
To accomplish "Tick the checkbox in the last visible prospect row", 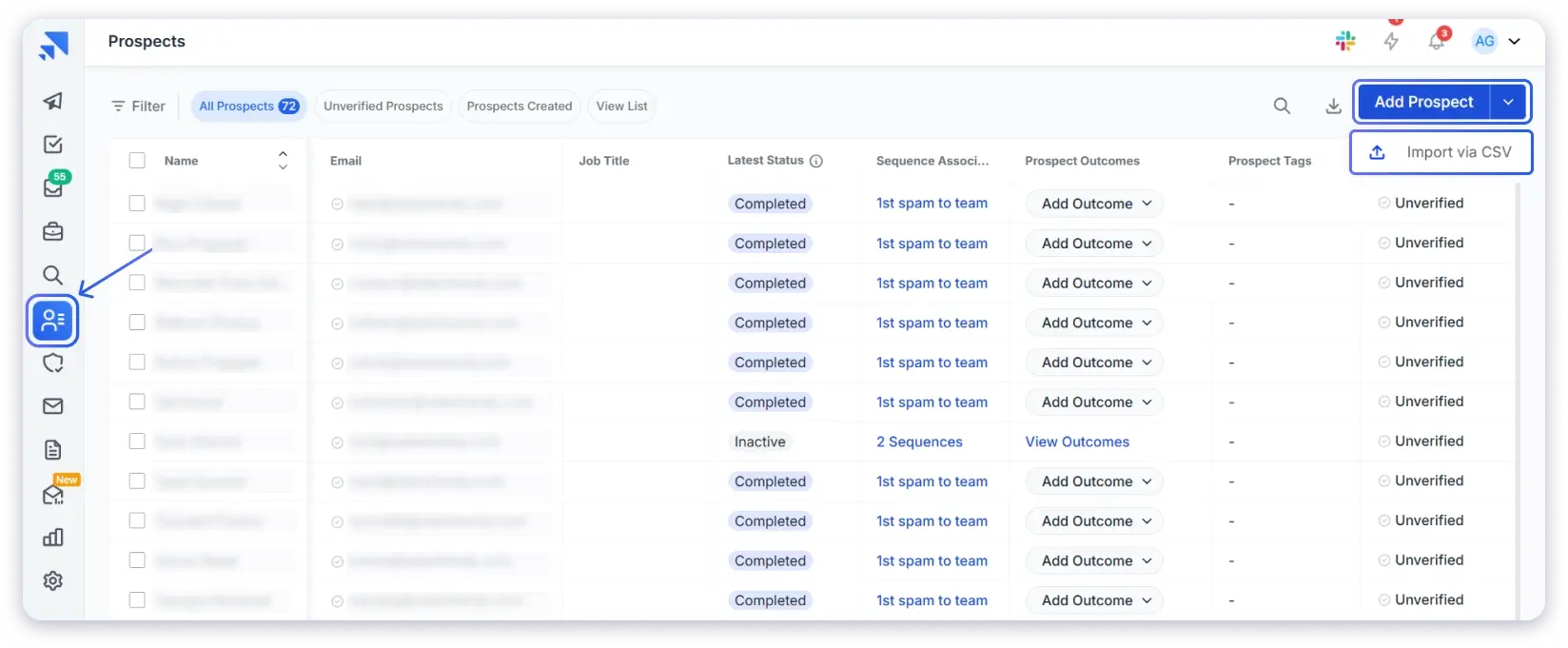I will click(x=137, y=599).
